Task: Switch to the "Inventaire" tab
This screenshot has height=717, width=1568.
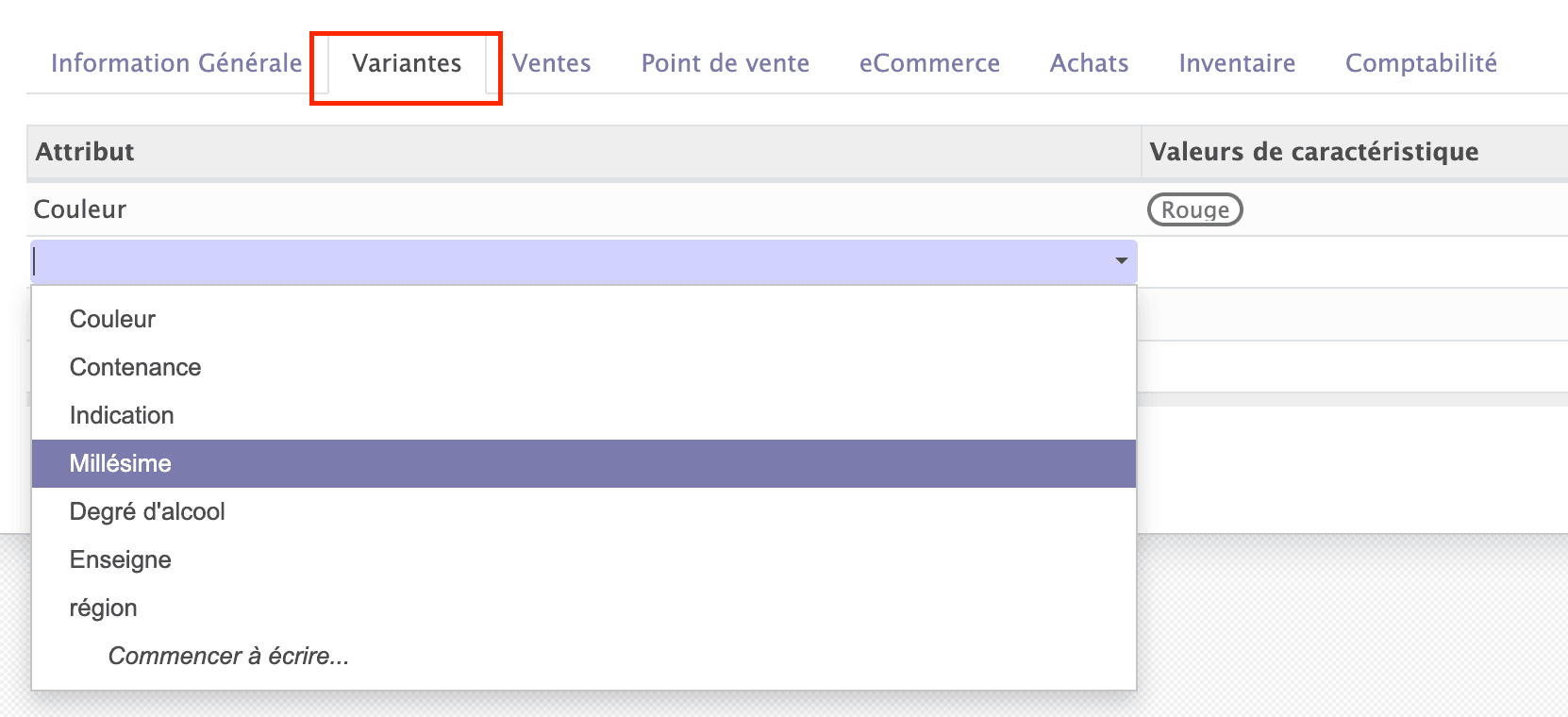Action: tap(1237, 63)
